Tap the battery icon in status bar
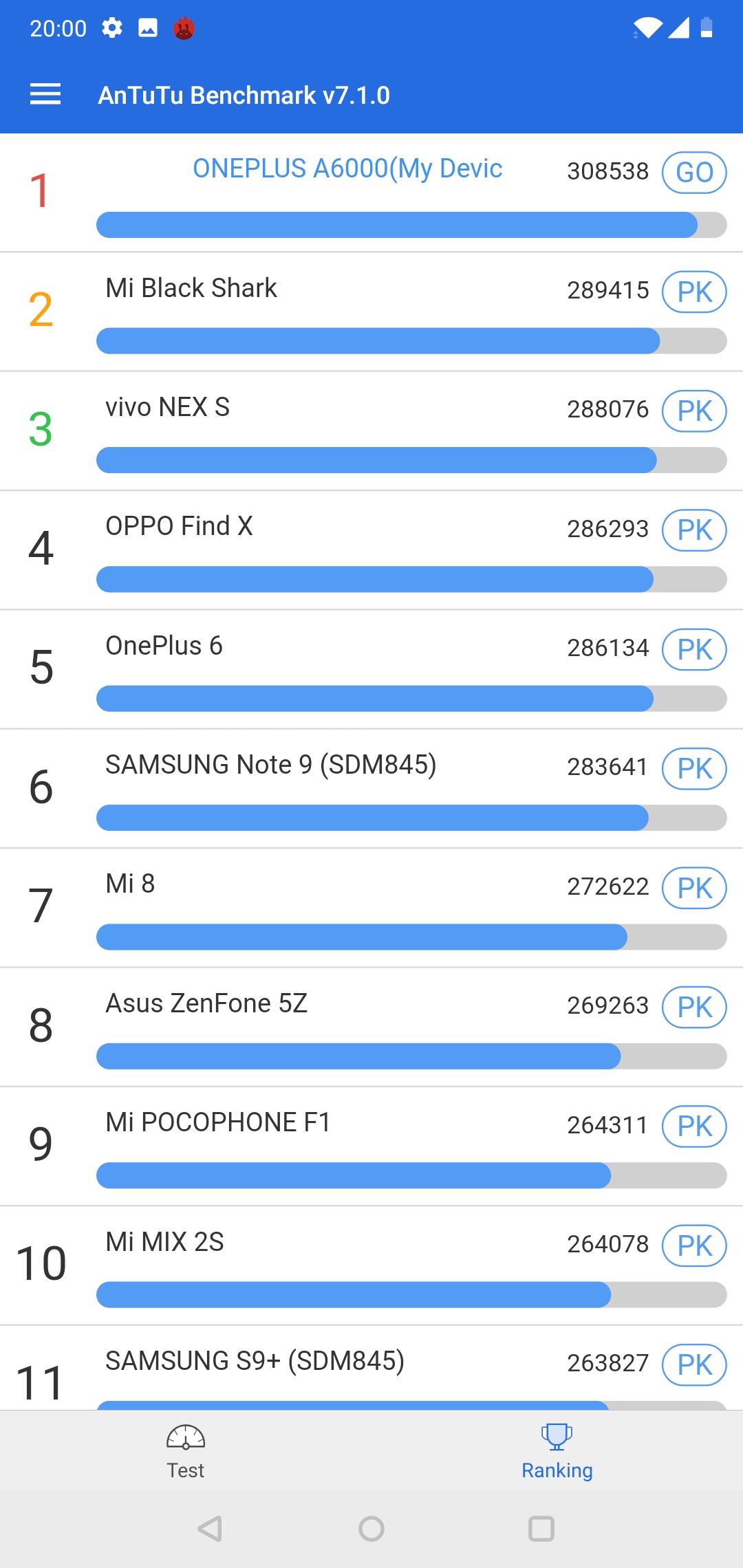Image resolution: width=743 pixels, height=1568 pixels. coord(707,28)
